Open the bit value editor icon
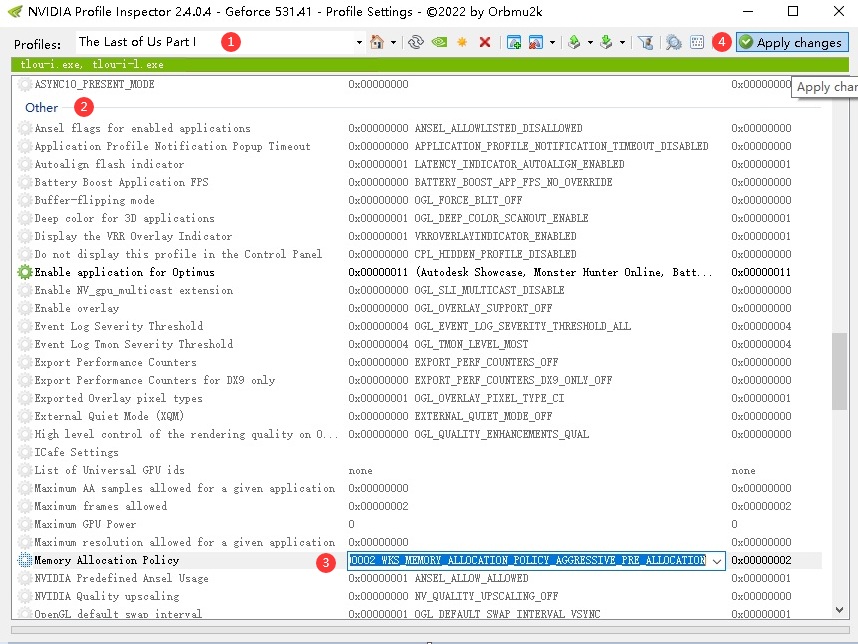 (697, 42)
